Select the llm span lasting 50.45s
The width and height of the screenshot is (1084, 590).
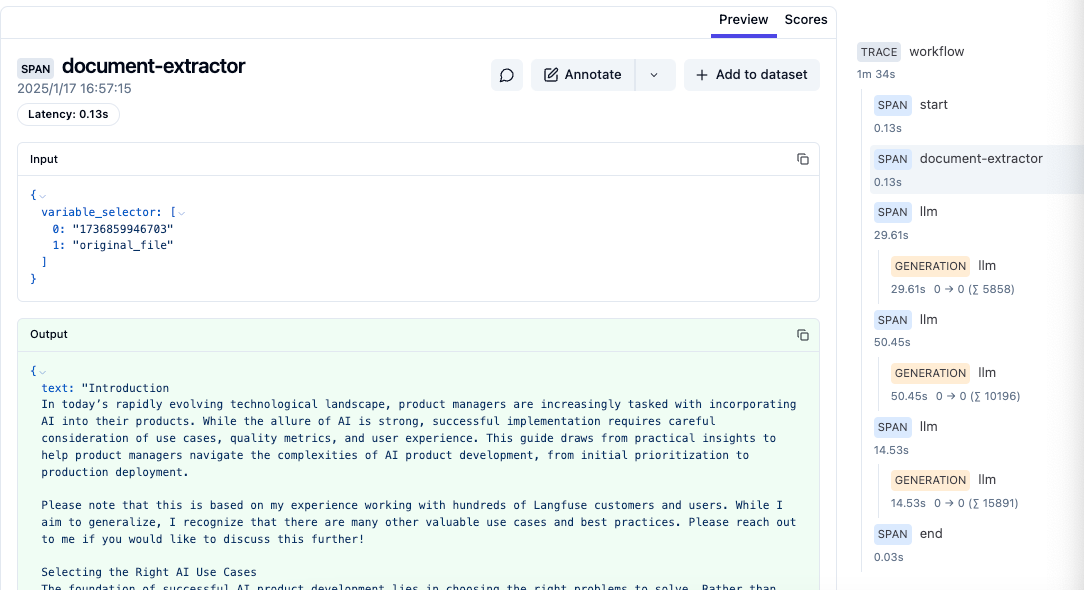click(x=928, y=320)
